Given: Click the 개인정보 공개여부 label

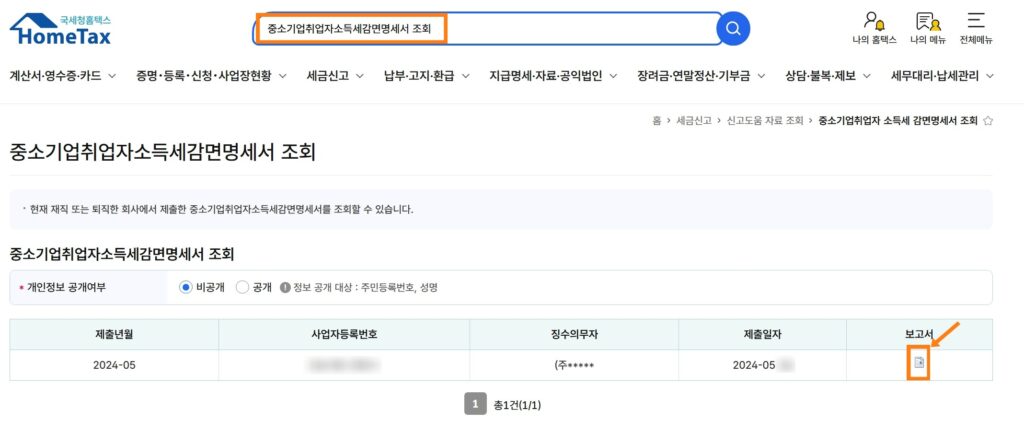Looking at the screenshot, I should 67,288.
